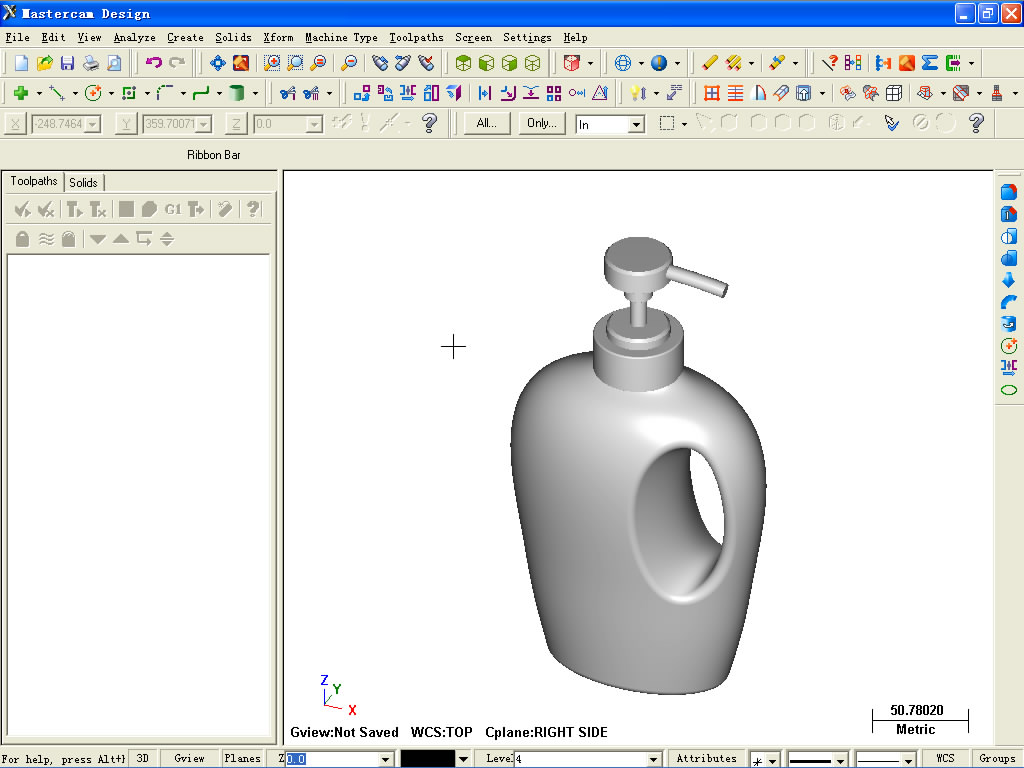This screenshot has width=1024, height=768.
Task: Click the Analyze entity question-mark icon
Action: point(829,63)
